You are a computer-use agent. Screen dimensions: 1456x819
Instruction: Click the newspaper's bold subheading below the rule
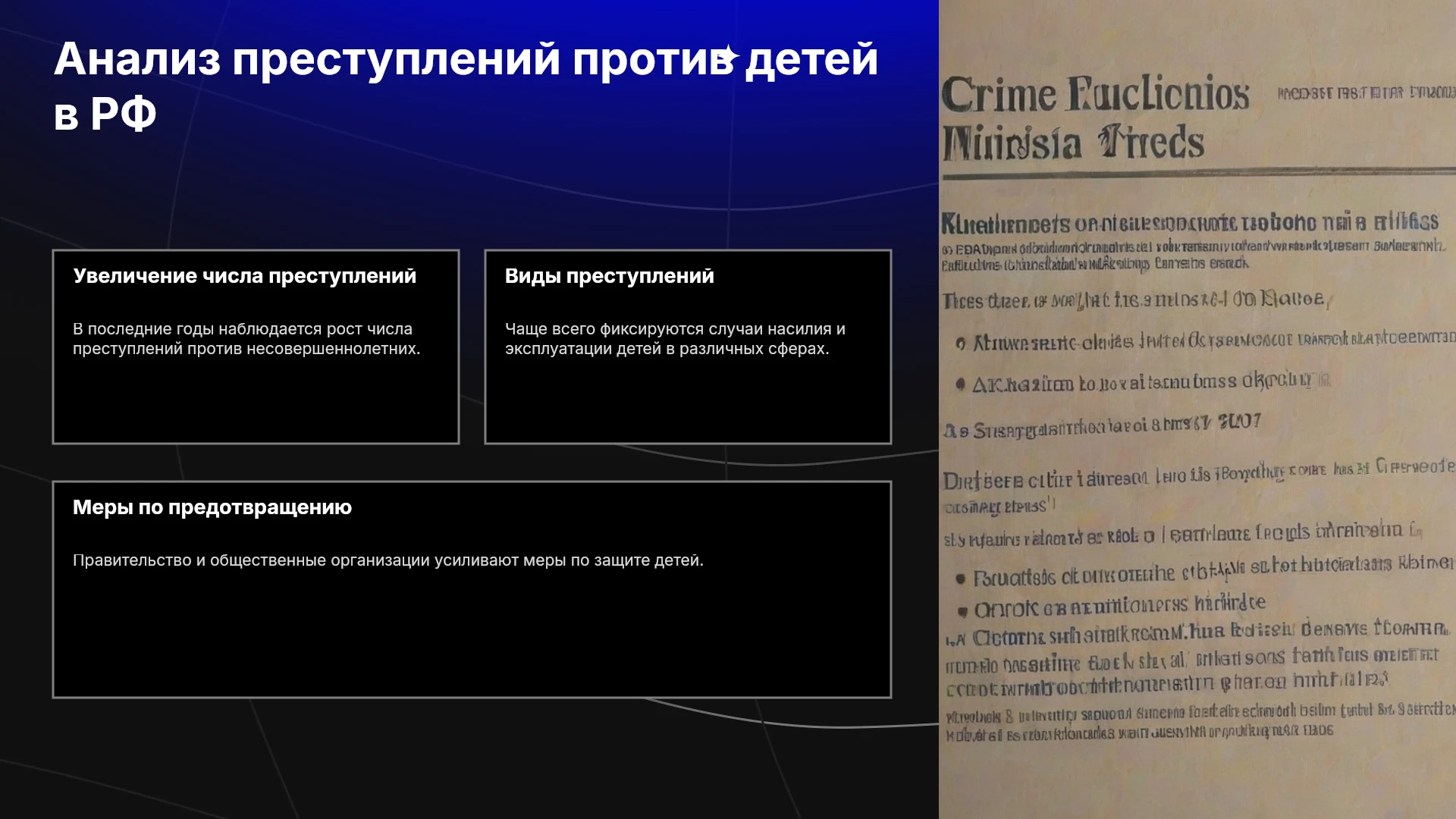[1189, 222]
